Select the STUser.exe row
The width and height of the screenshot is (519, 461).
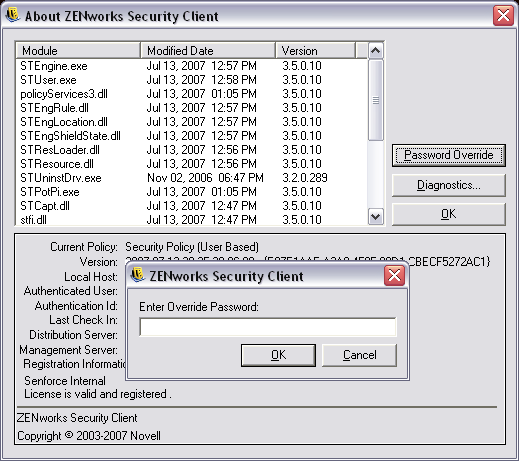[192, 80]
